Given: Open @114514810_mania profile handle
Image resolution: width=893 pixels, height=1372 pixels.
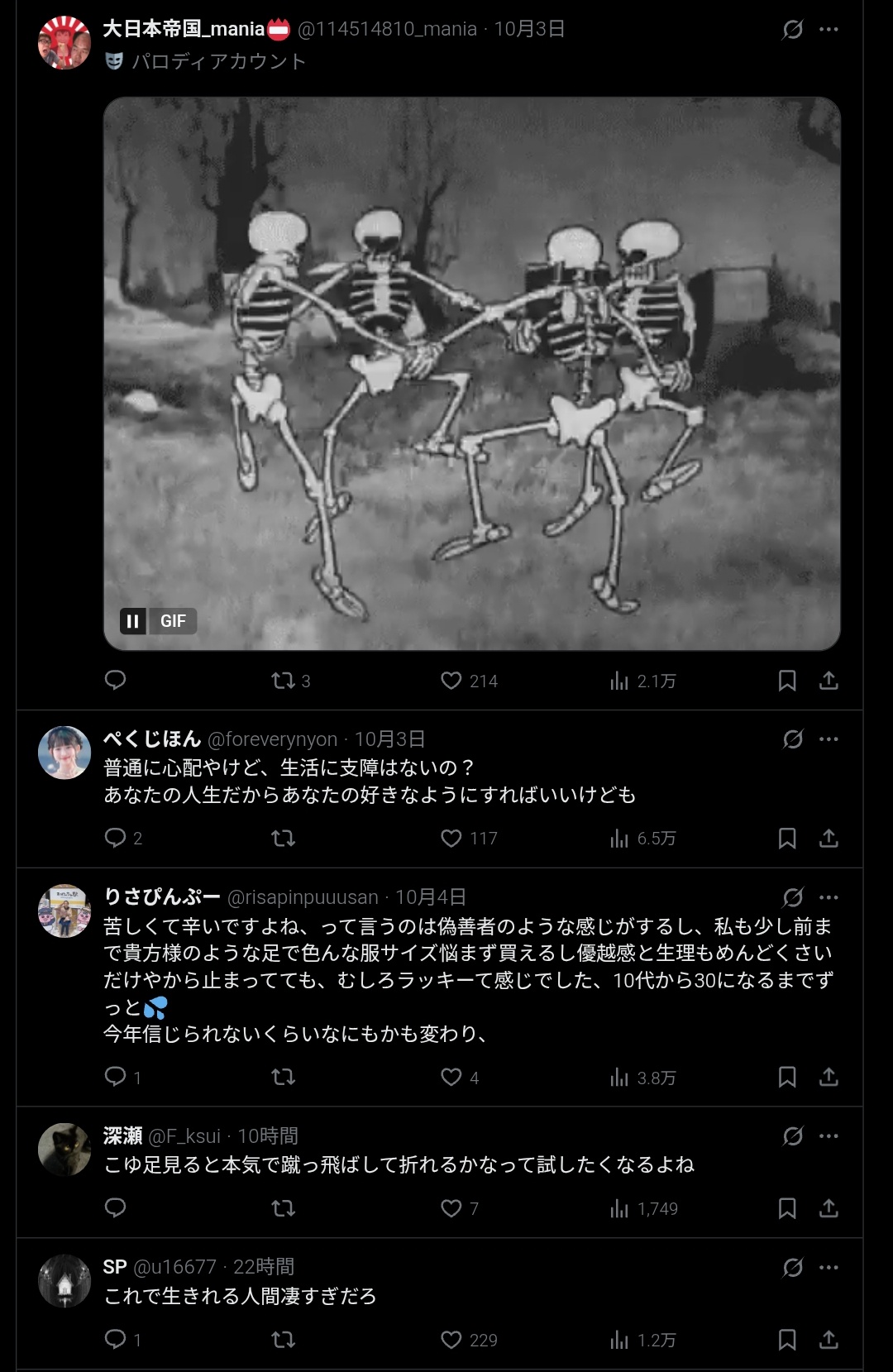Looking at the screenshot, I should point(387,29).
